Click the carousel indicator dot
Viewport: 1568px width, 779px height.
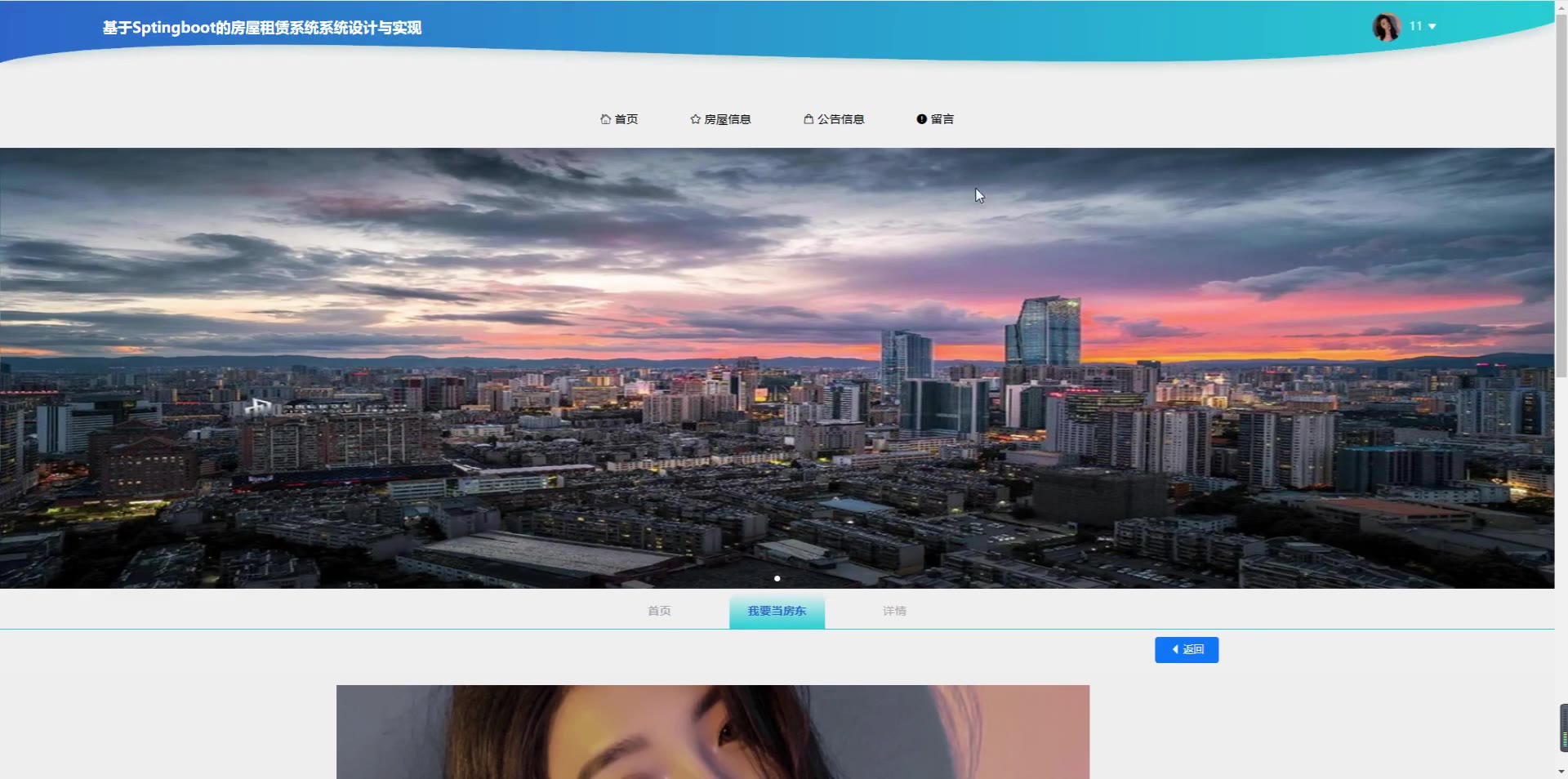click(x=777, y=578)
